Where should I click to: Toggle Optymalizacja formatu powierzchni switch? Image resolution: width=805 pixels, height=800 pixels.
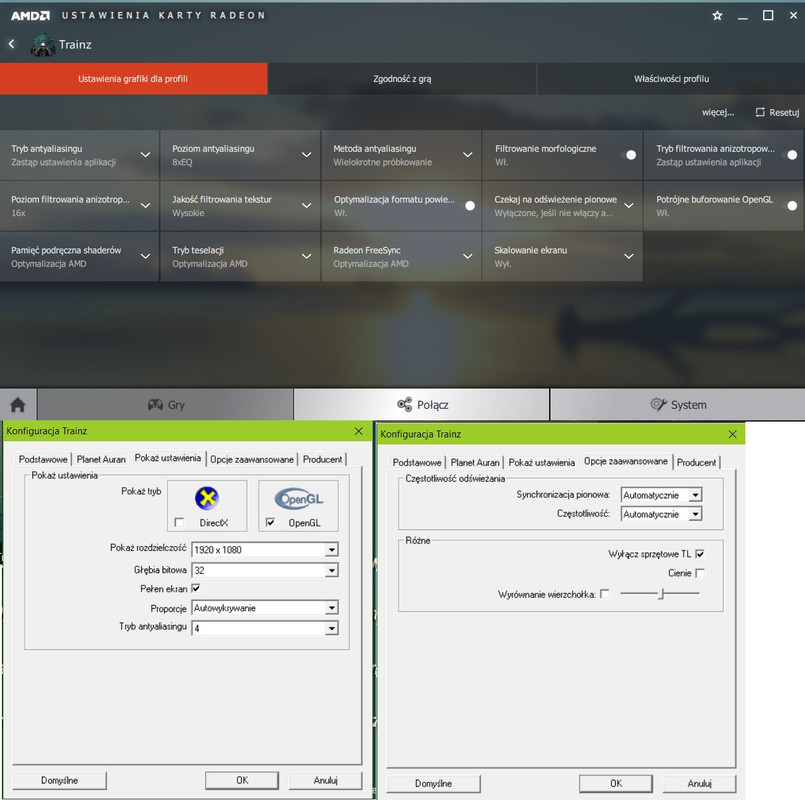467,205
